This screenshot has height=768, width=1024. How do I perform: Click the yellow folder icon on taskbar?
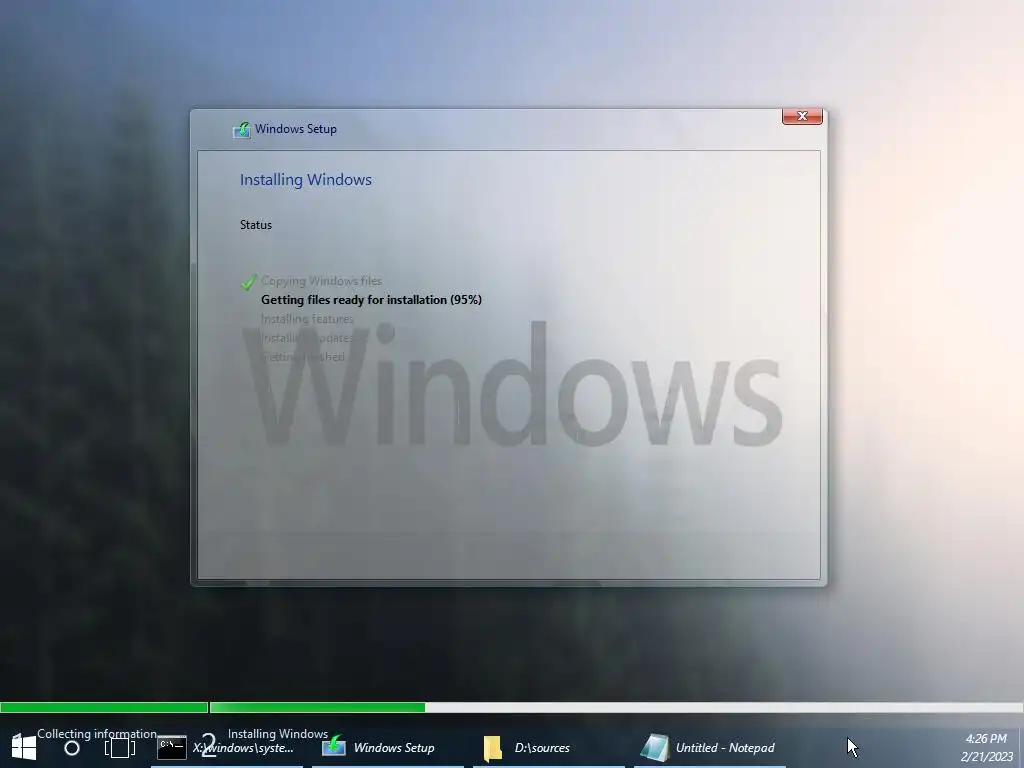click(492, 748)
